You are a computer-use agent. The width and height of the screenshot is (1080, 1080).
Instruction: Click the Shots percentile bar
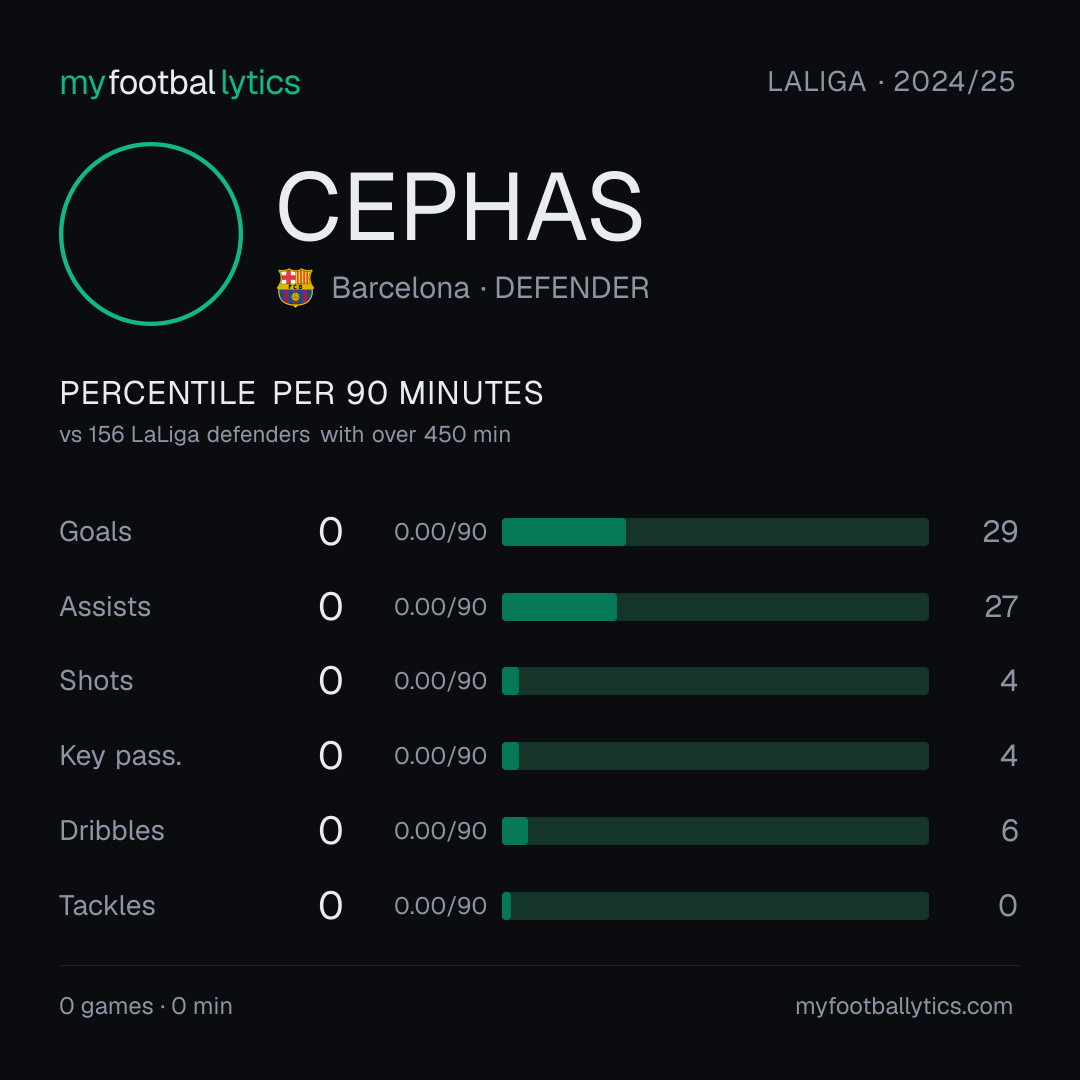coord(715,681)
